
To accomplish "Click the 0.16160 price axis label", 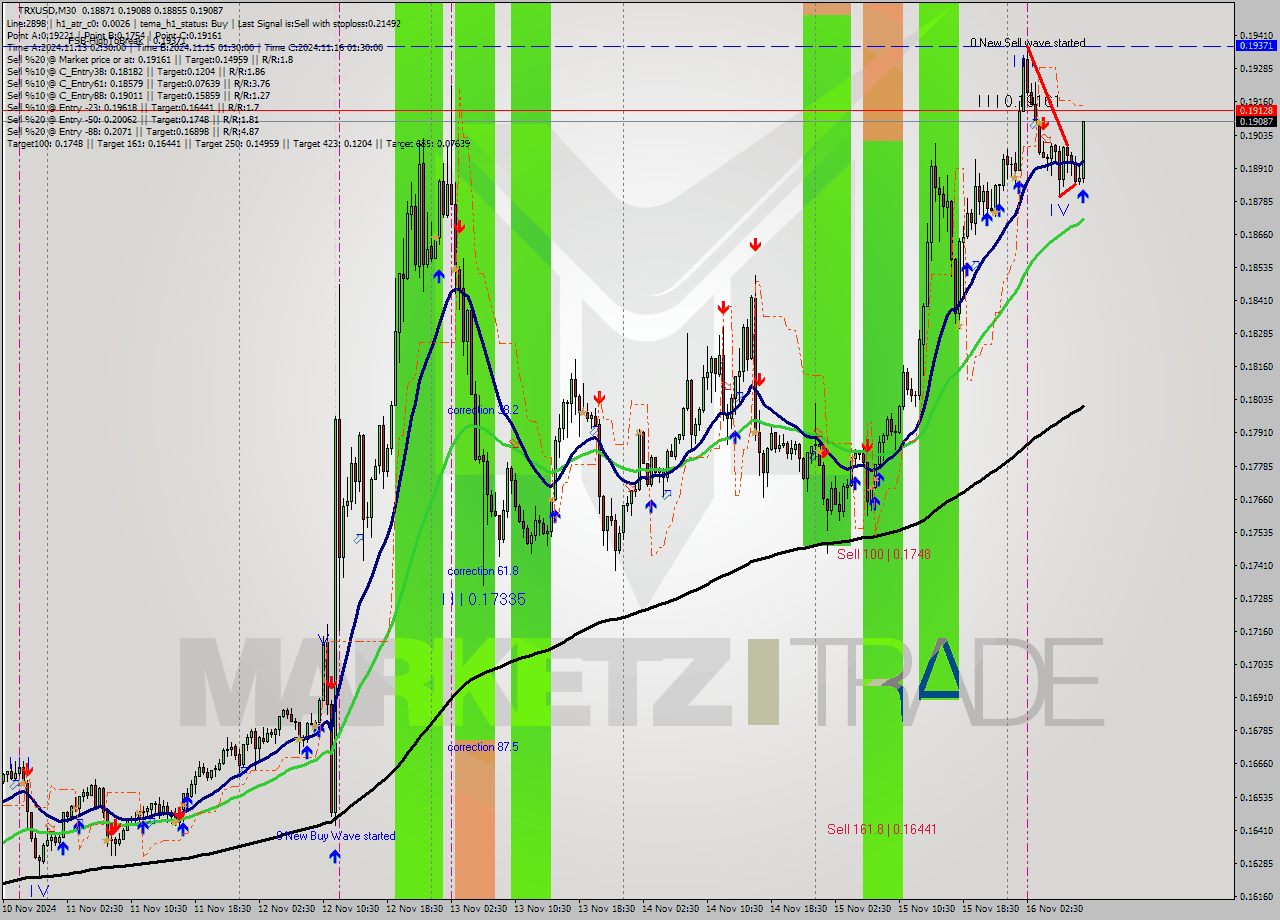I will (x=1256, y=896).
